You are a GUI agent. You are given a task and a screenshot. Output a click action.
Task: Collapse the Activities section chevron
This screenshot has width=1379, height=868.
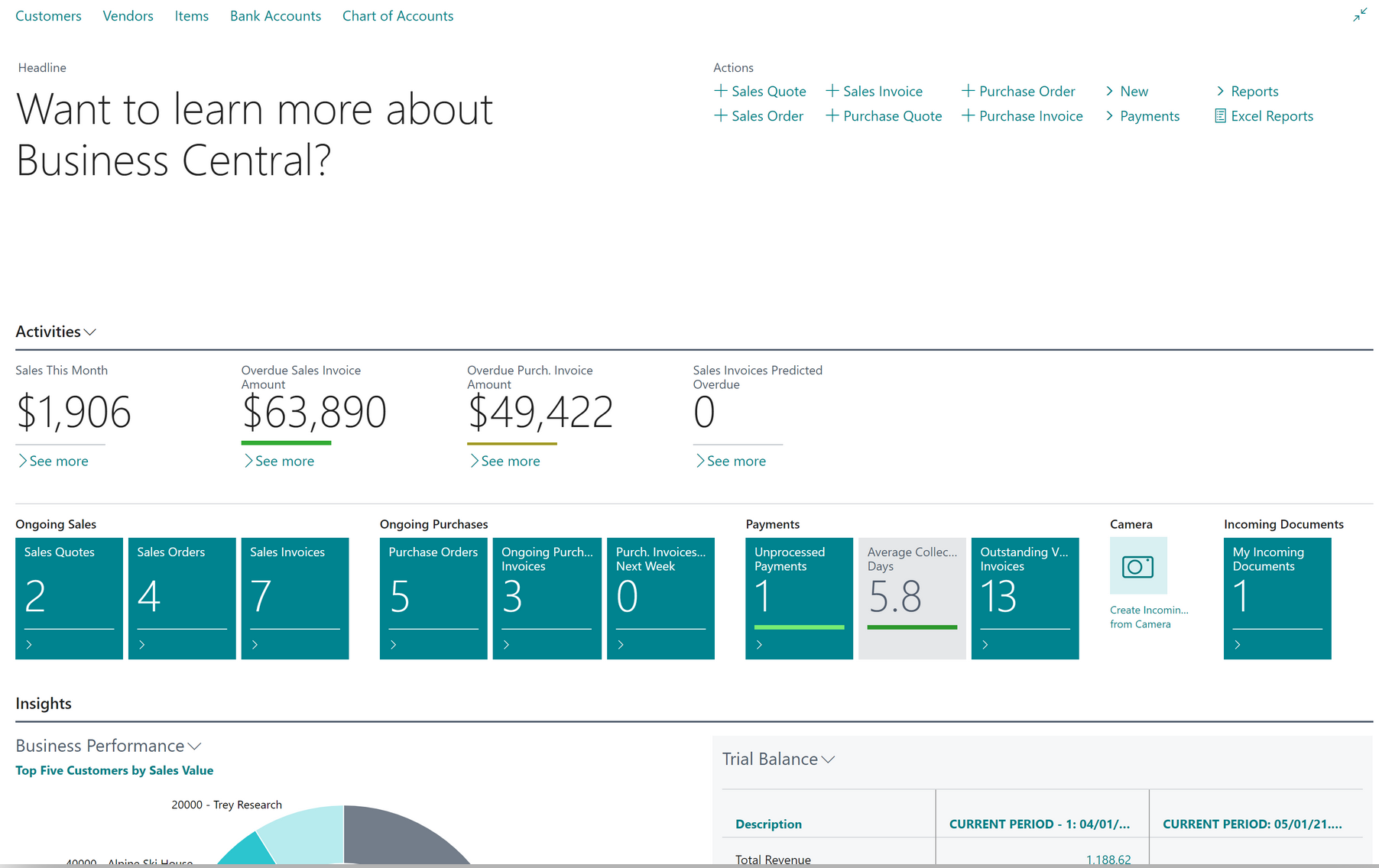click(x=90, y=332)
